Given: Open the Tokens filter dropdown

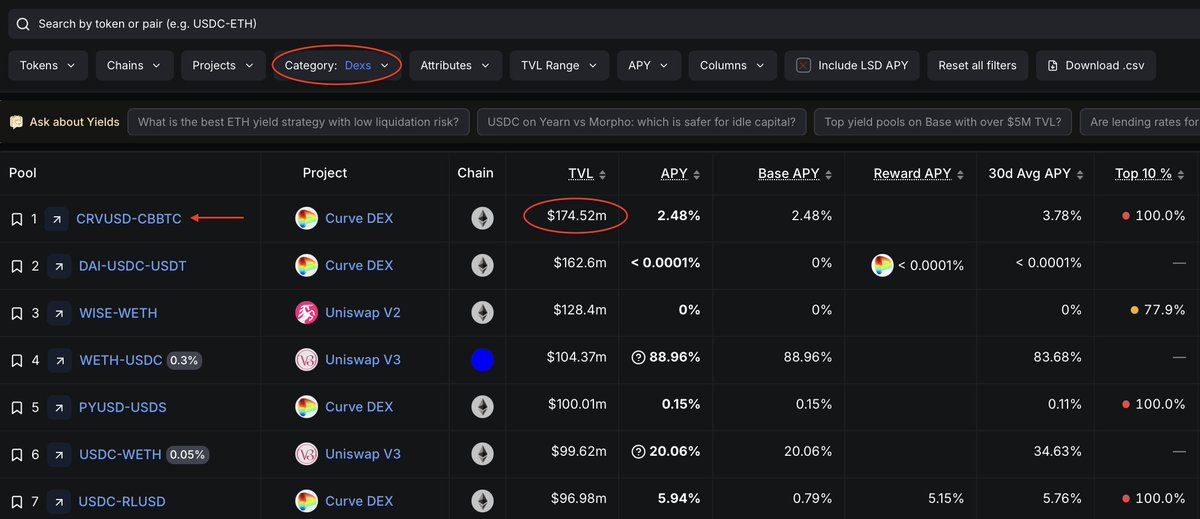Looking at the screenshot, I should (48, 65).
